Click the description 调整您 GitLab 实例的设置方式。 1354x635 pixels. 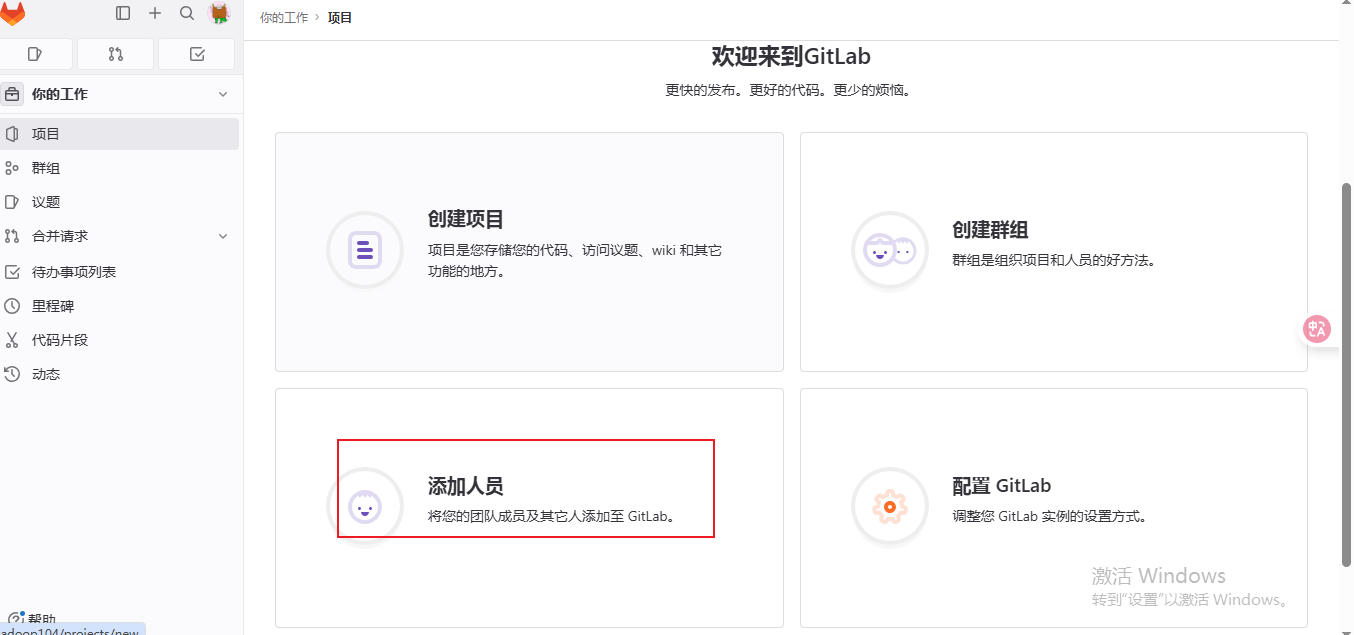tap(1050, 517)
